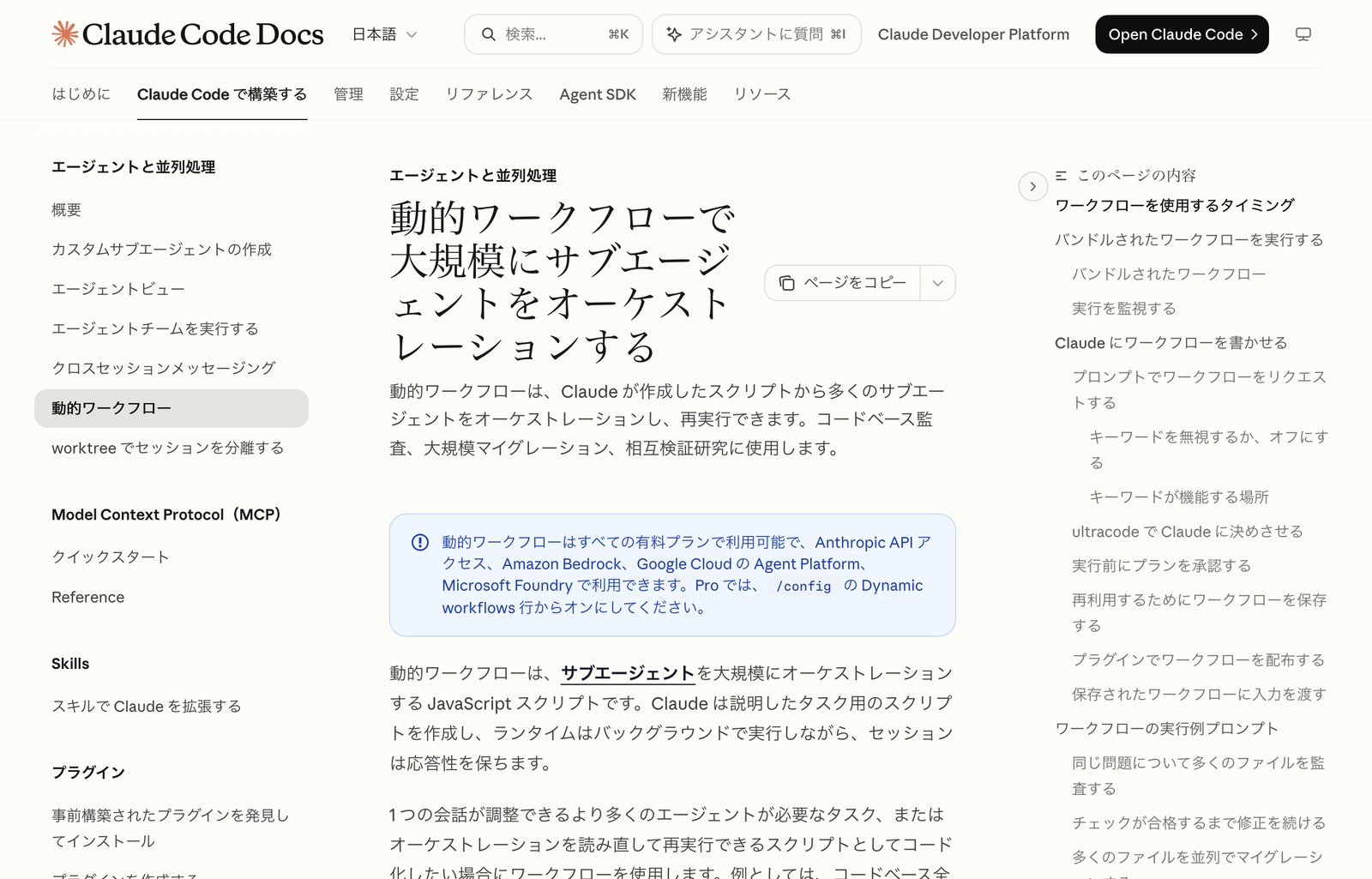Go to the Agent SDK tab
Screen dimensions: 1372x879
[598, 94]
